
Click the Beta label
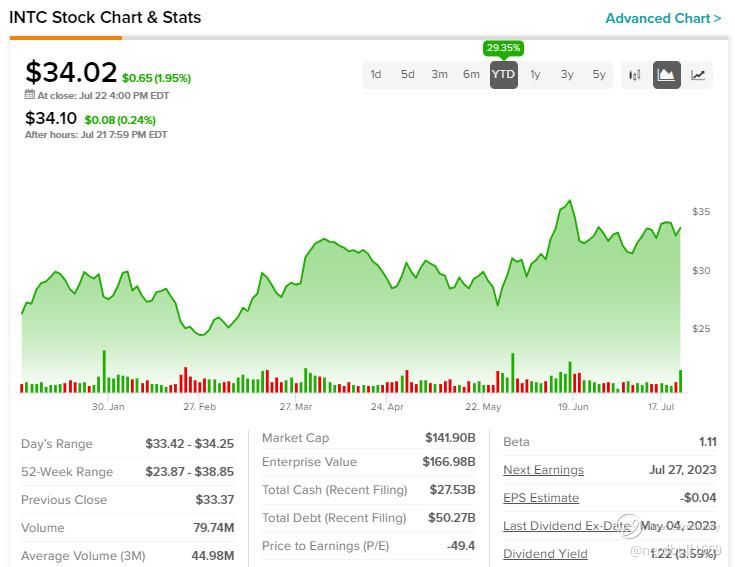(x=516, y=441)
